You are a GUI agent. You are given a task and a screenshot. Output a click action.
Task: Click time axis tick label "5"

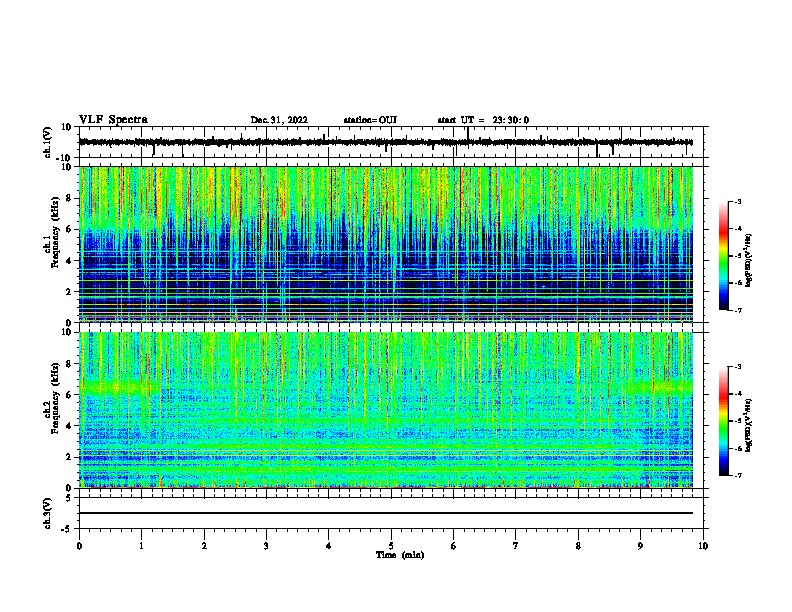pyautogui.click(x=391, y=546)
